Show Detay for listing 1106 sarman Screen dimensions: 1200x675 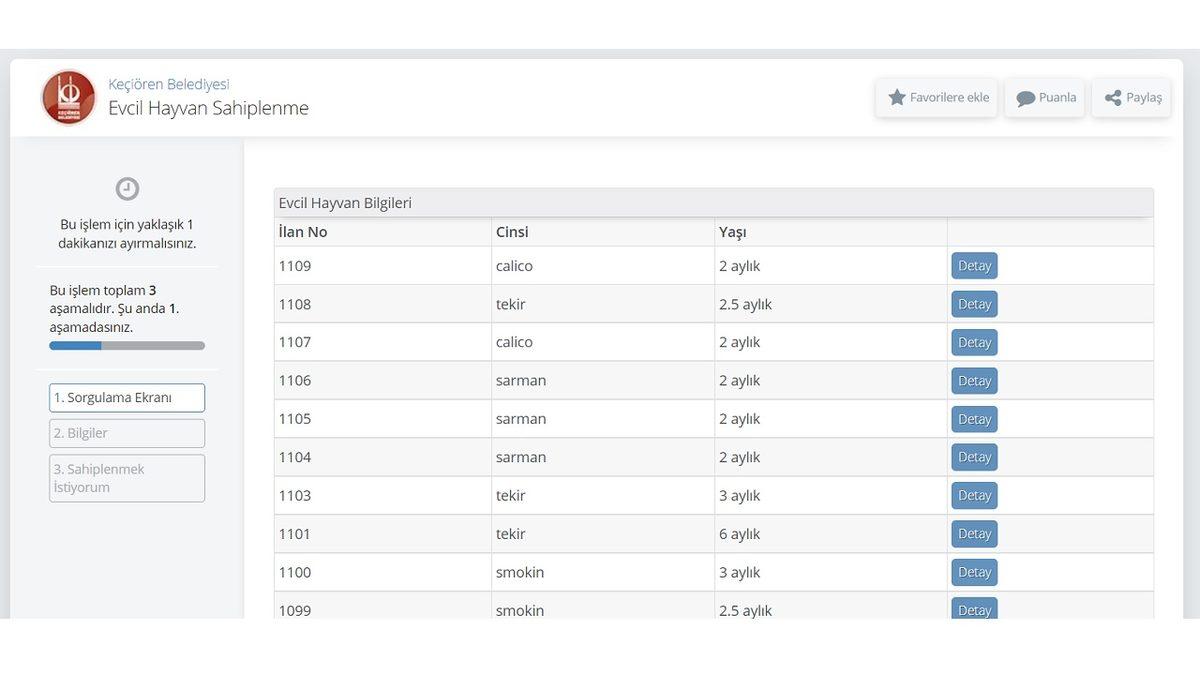point(974,381)
